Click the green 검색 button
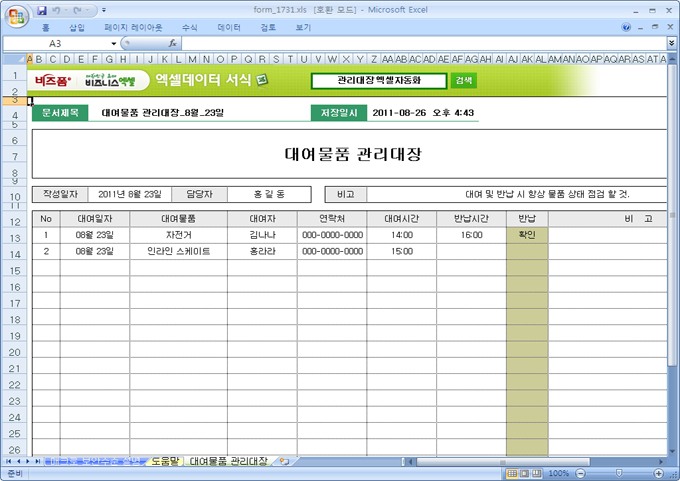 pyautogui.click(x=464, y=80)
